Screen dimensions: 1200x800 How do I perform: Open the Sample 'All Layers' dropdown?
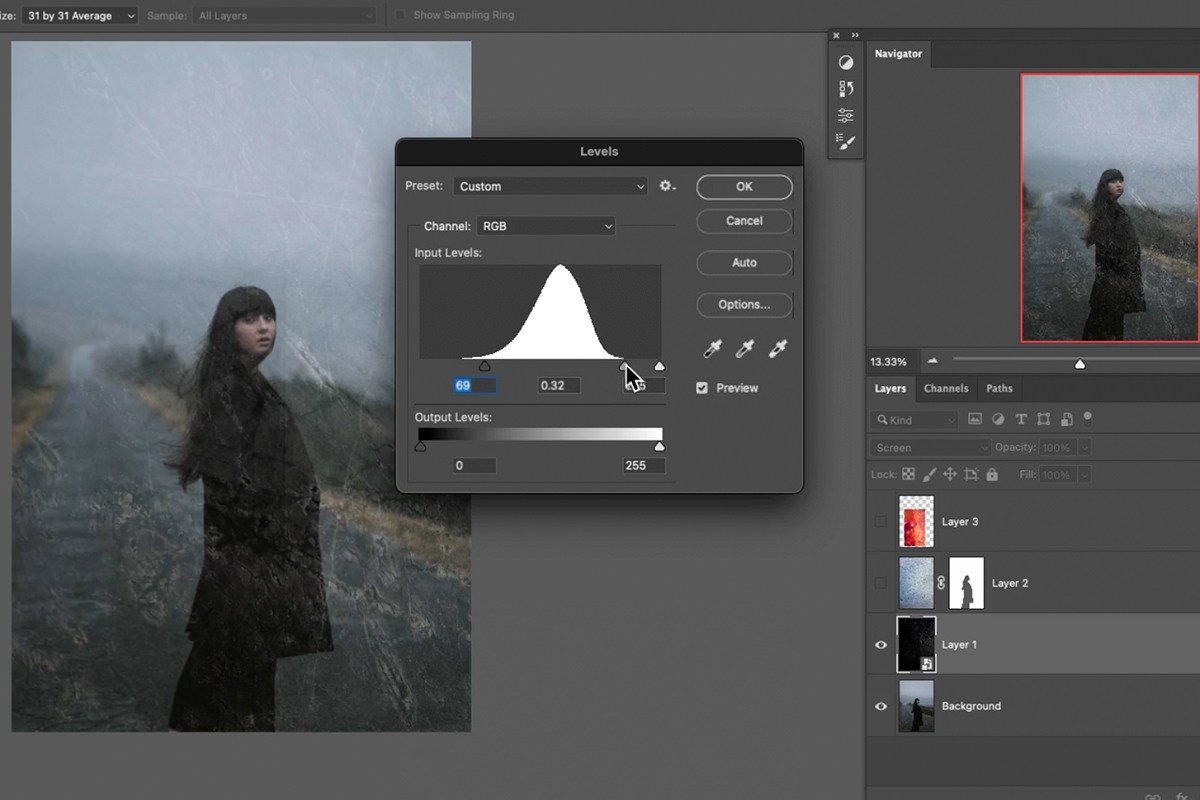(x=285, y=15)
